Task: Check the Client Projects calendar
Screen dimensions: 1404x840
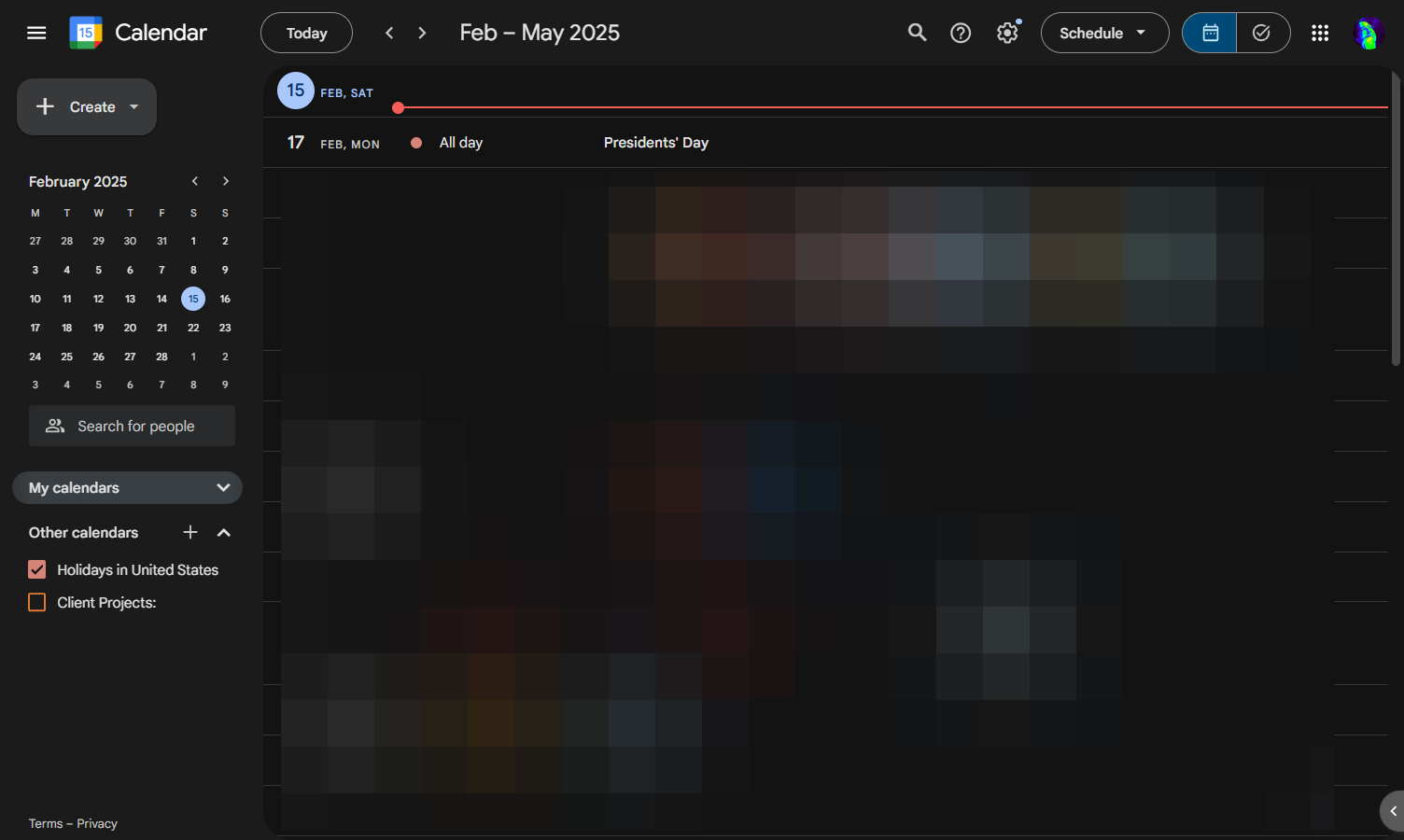Action: (x=37, y=602)
